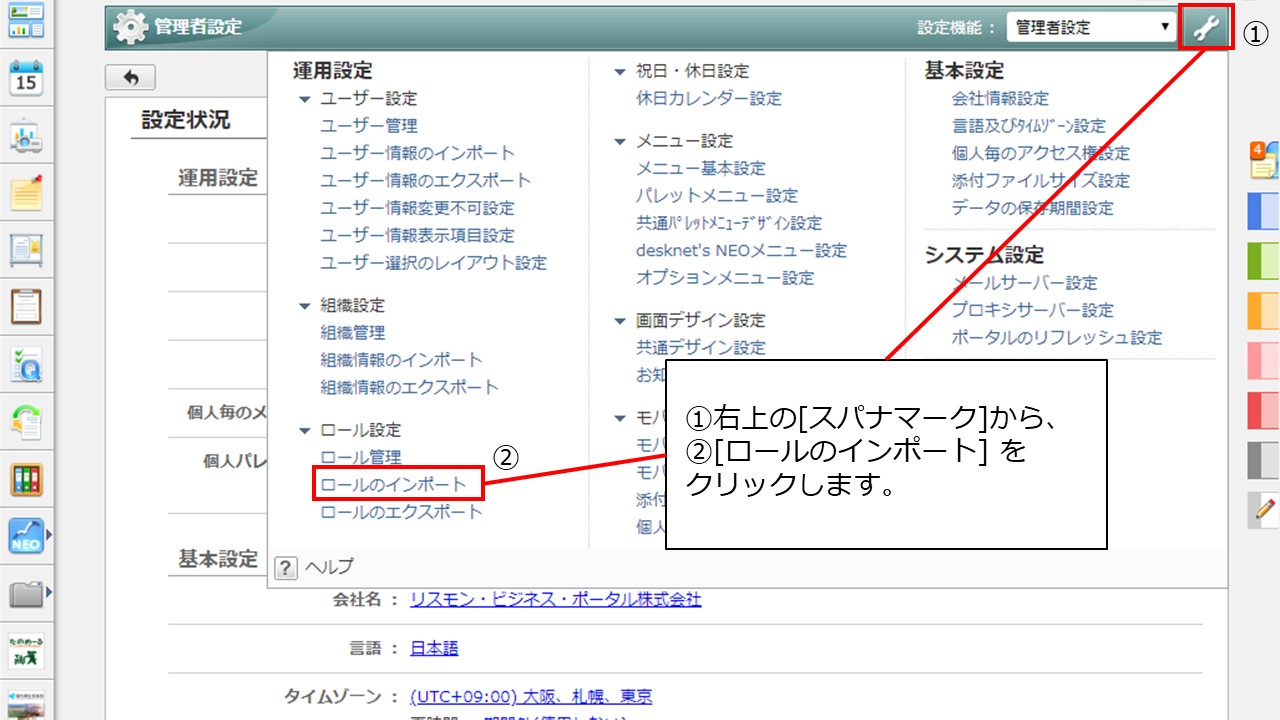The height and width of the screenshot is (720, 1280).
Task: Select the blue color tab on right
Action: click(x=1264, y=211)
